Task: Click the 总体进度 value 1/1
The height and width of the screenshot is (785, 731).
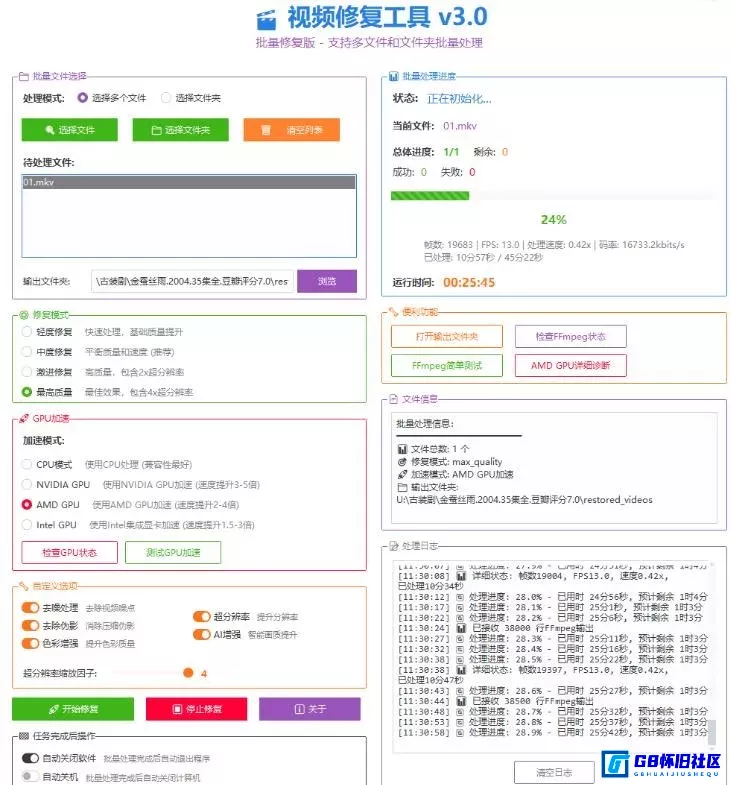Action: pos(451,152)
